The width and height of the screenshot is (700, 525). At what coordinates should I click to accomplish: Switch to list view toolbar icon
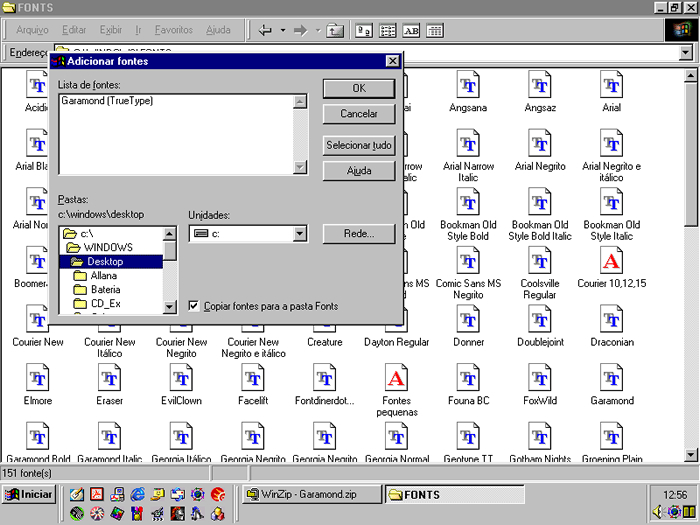tap(388, 30)
